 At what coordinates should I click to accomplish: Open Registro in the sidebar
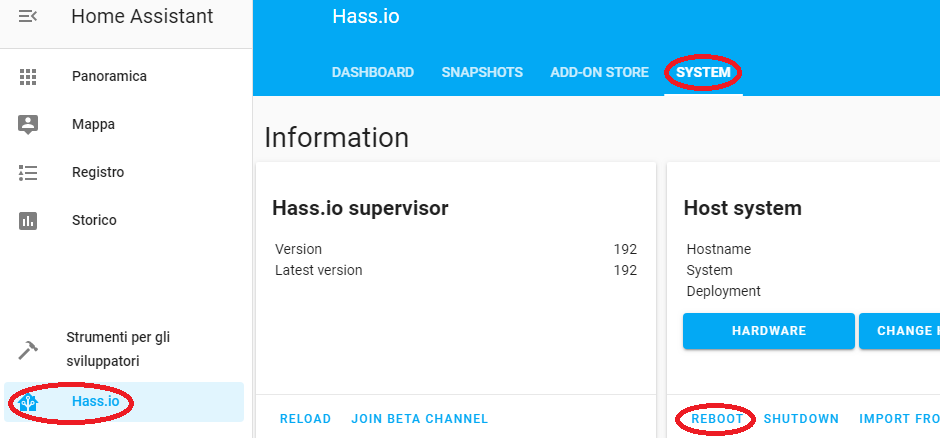[x=98, y=173]
